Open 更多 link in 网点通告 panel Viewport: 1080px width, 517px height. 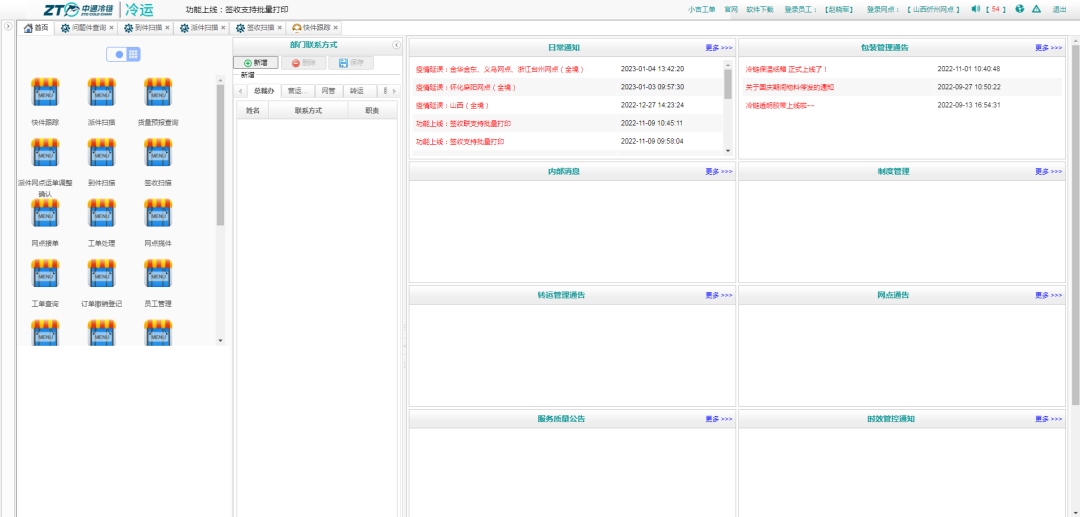tap(1048, 295)
